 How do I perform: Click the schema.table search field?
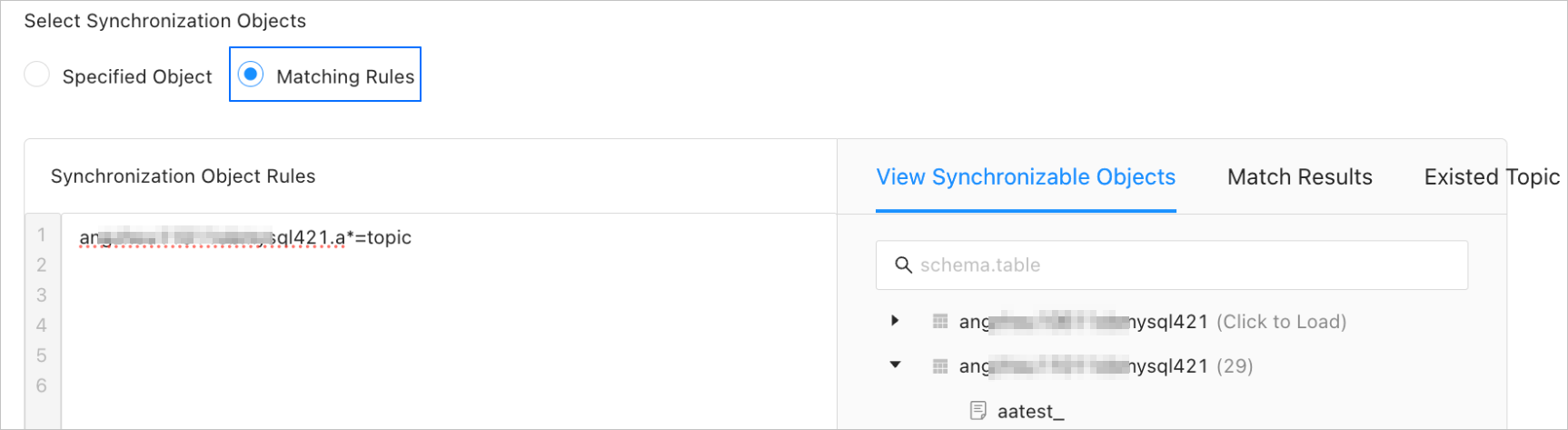[x=1181, y=265]
